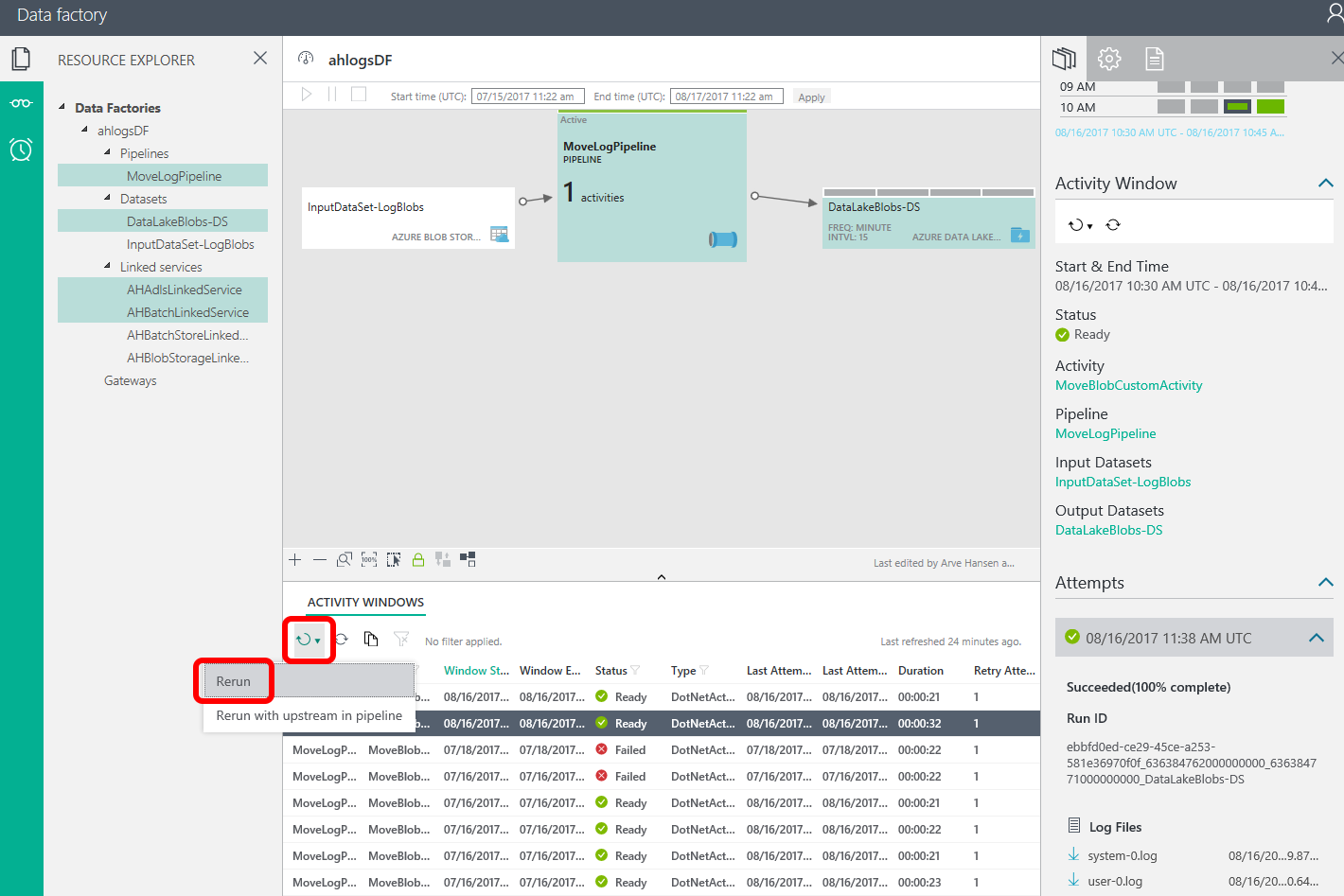
Task: Open the Rerun dropdown in Activity Windows toolbar
Action: (x=309, y=640)
